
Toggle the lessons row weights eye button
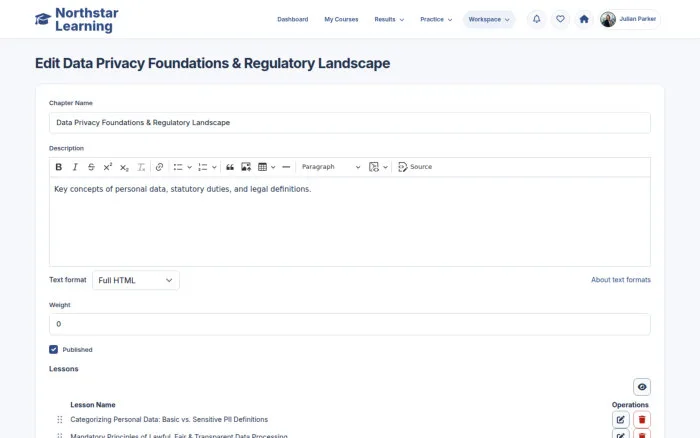tap(642, 387)
